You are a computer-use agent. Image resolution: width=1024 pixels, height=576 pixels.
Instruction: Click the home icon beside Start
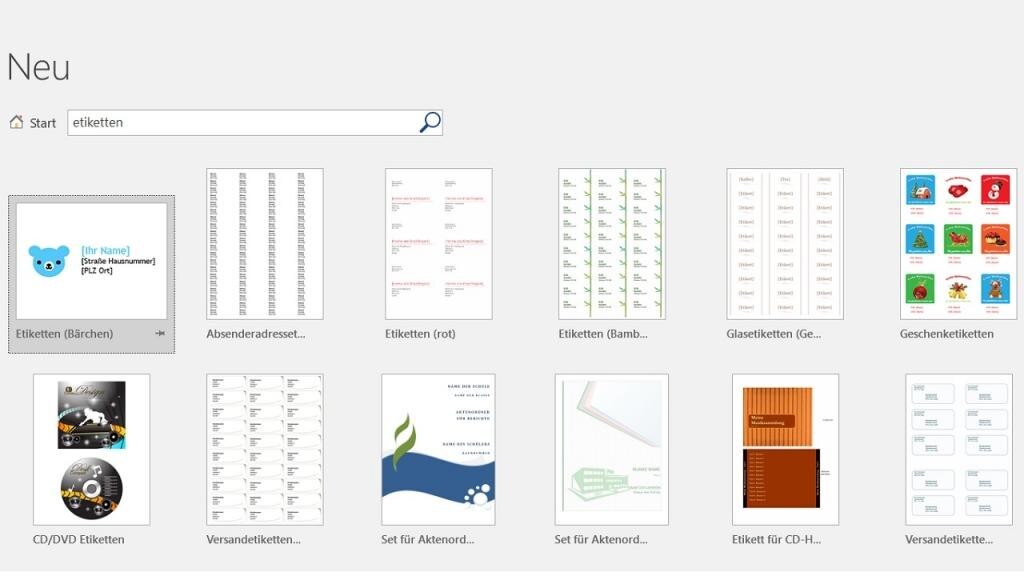(x=16, y=122)
